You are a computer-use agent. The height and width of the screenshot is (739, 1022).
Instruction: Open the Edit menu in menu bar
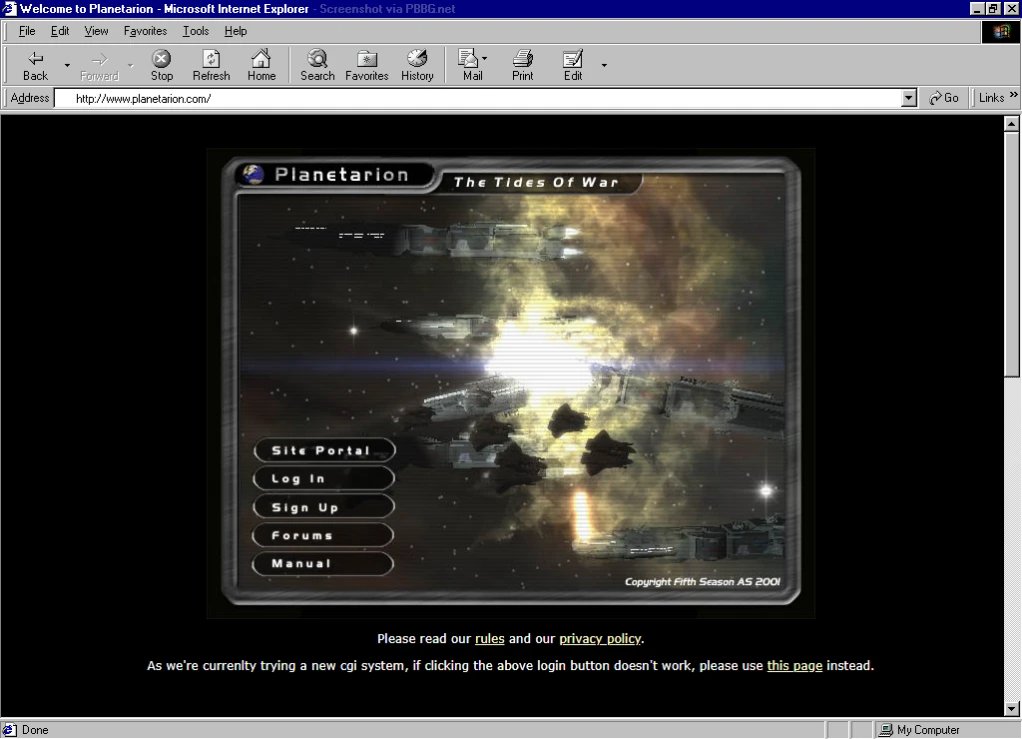(60, 31)
